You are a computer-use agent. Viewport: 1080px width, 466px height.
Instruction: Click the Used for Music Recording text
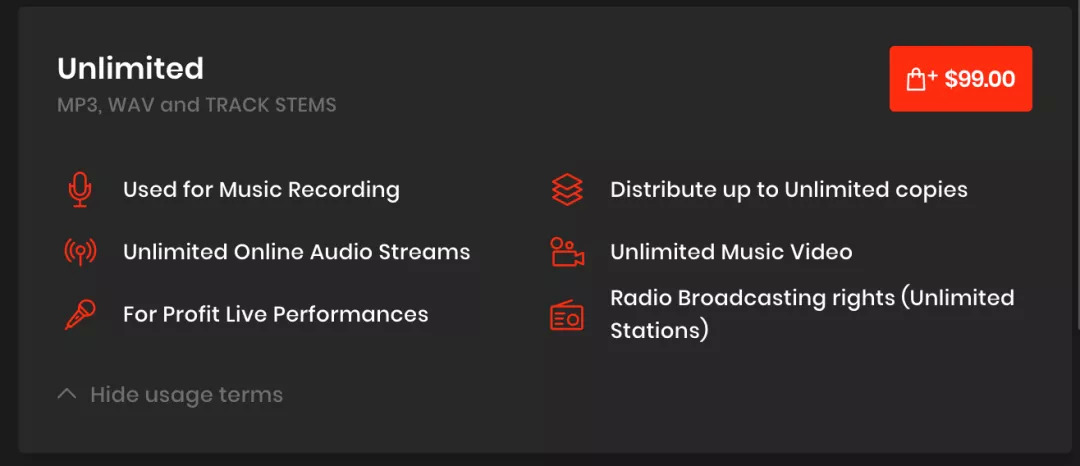coord(261,190)
